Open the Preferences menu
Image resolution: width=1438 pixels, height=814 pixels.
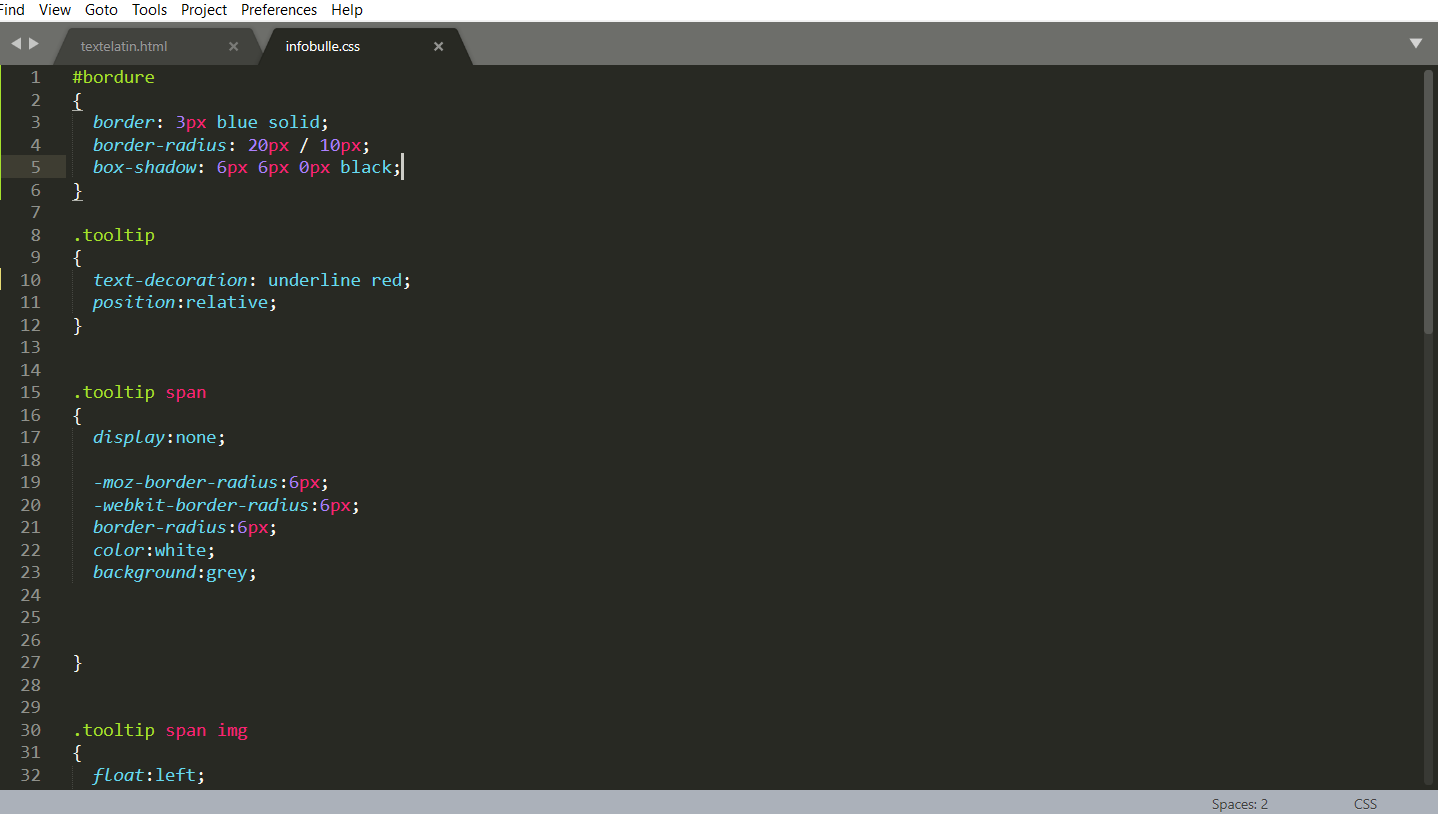click(x=279, y=10)
